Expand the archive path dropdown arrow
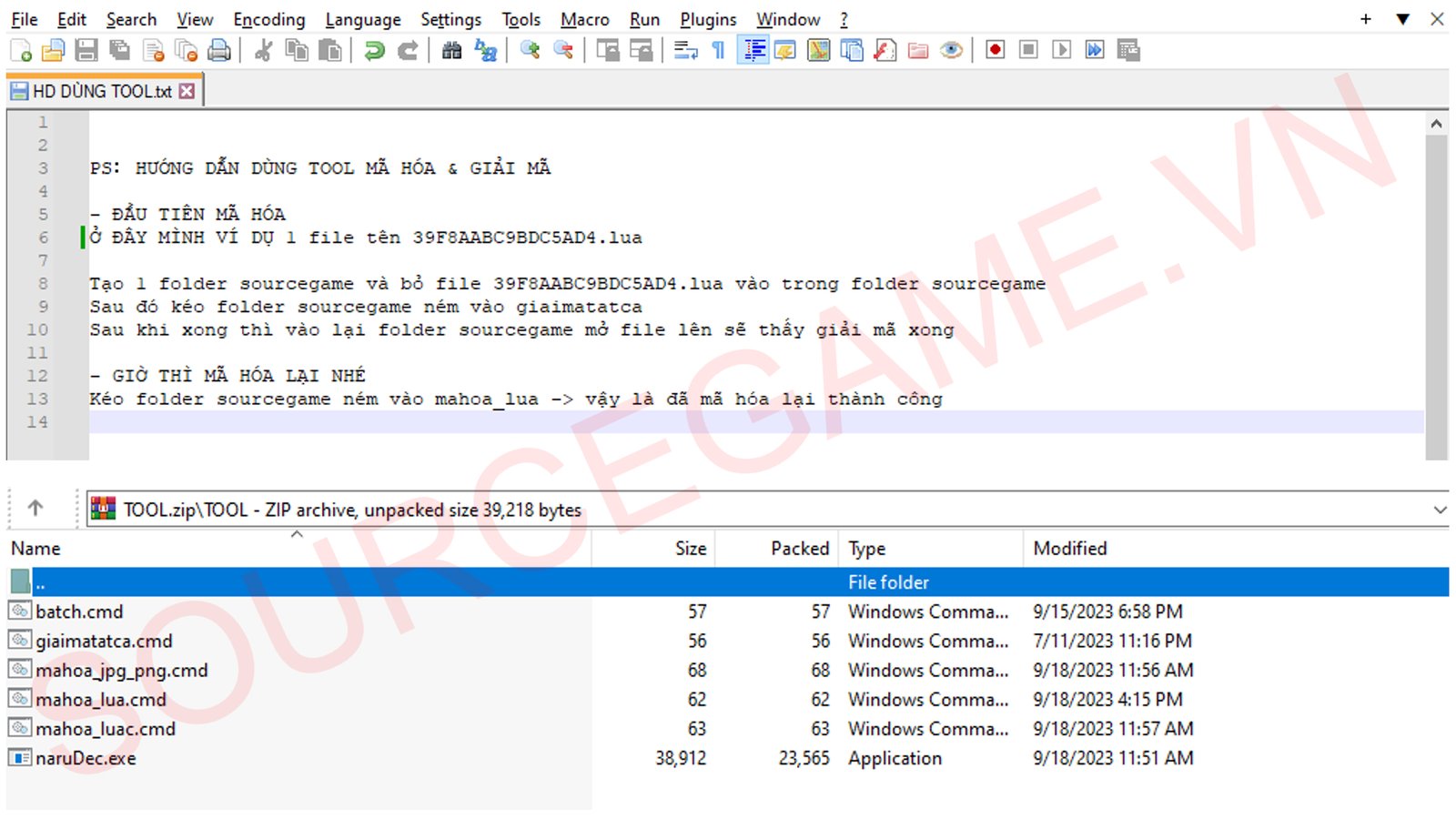This screenshot has width=1456, height=819. pyautogui.click(x=1440, y=510)
